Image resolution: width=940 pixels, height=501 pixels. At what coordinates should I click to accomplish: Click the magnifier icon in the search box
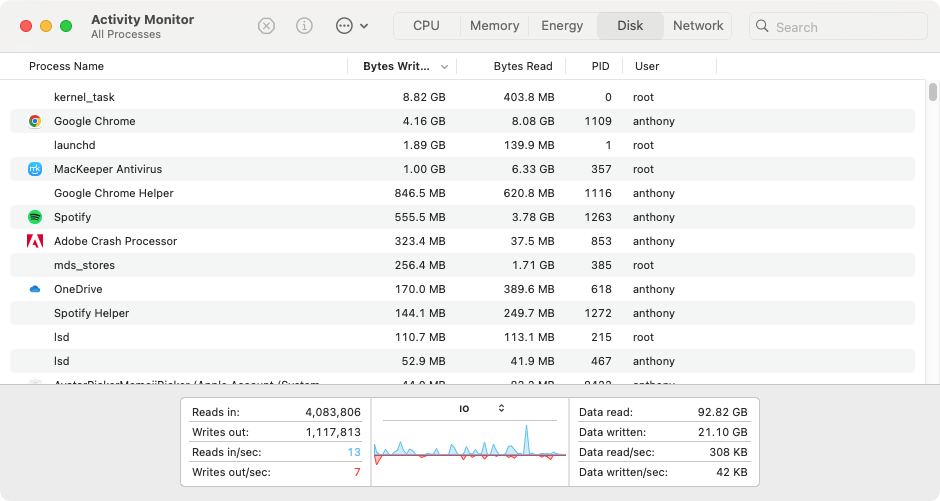[x=762, y=26]
